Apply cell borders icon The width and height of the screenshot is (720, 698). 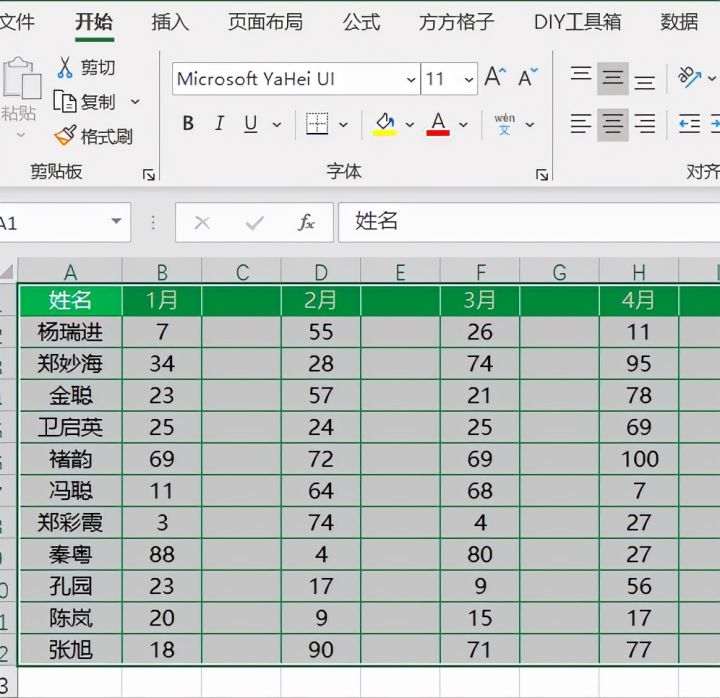pos(317,124)
